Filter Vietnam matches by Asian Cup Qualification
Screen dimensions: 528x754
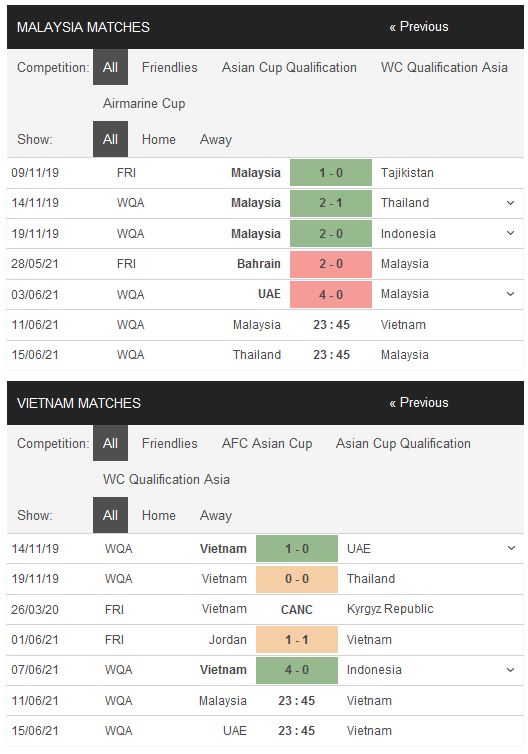pos(403,443)
